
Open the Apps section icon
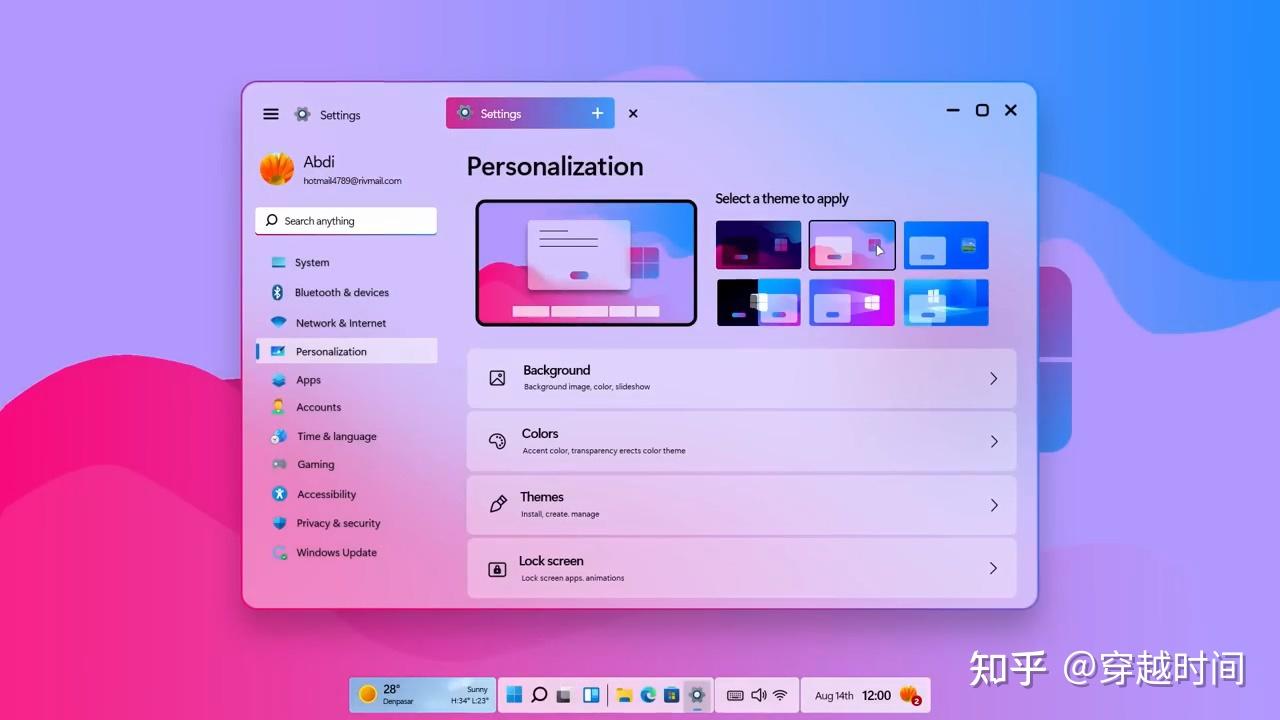(278, 379)
